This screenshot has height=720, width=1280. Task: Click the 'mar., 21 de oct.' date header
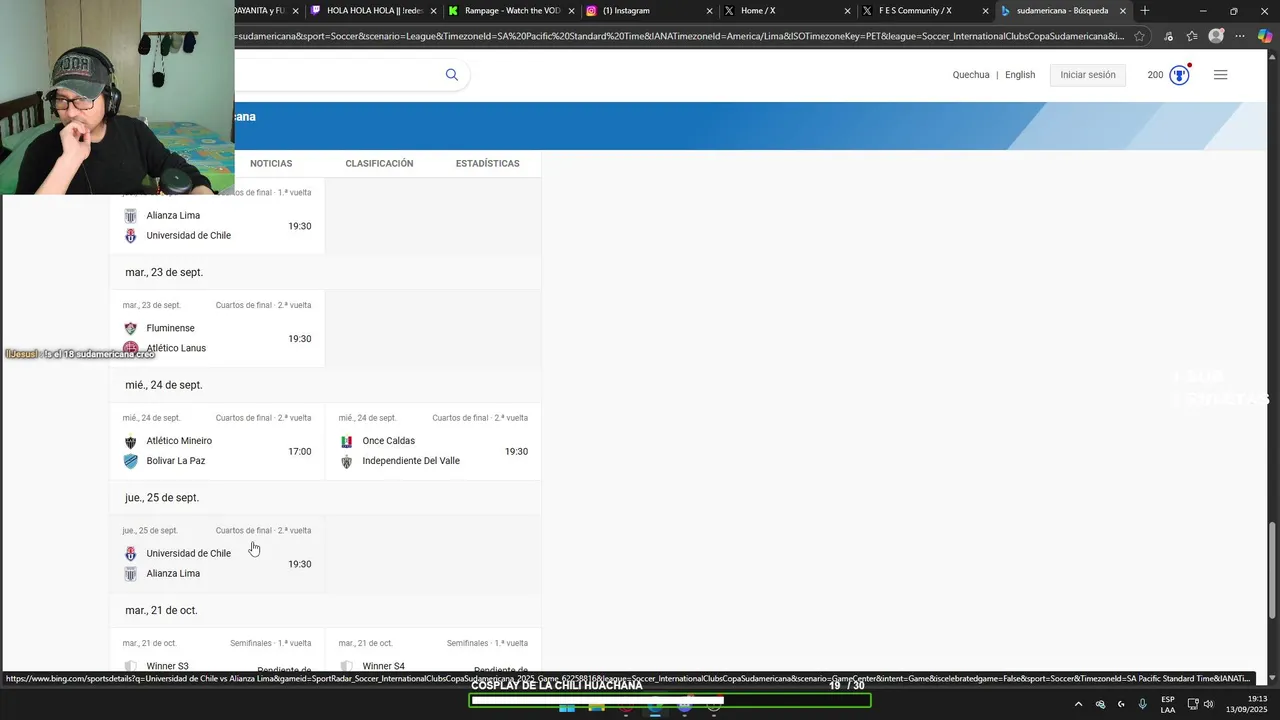click(161, 610)
